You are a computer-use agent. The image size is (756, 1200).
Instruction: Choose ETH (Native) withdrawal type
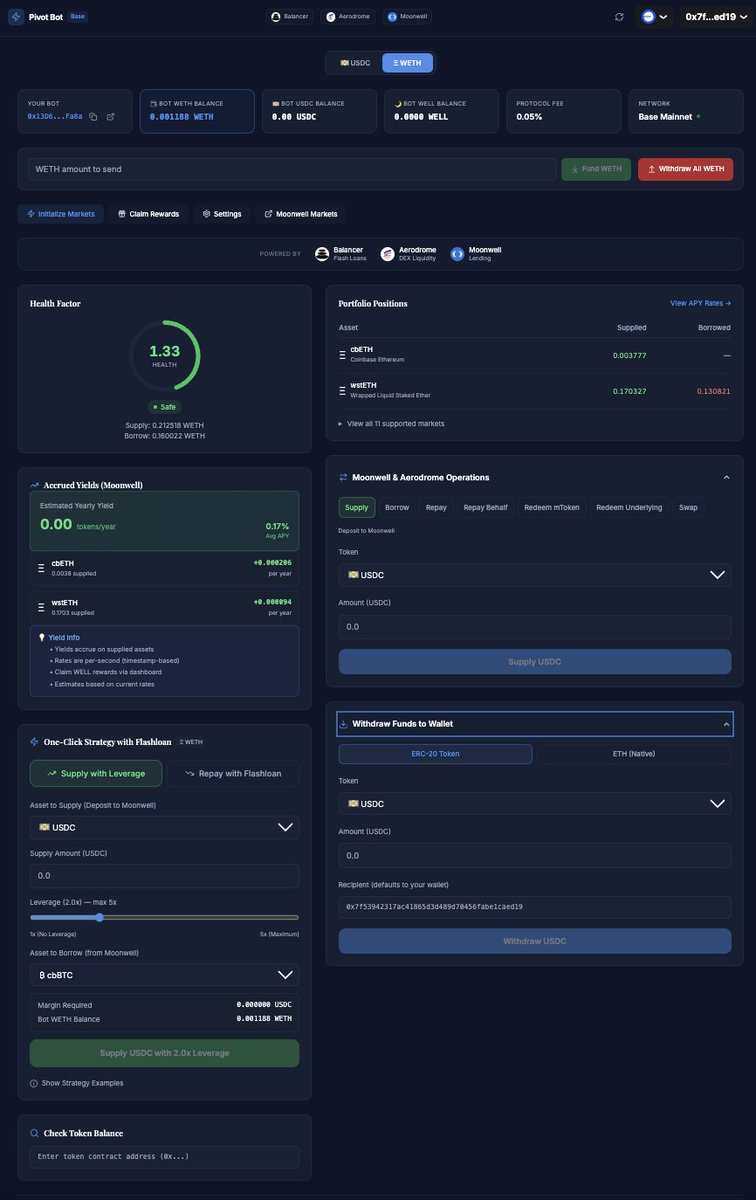click(634, 754)
